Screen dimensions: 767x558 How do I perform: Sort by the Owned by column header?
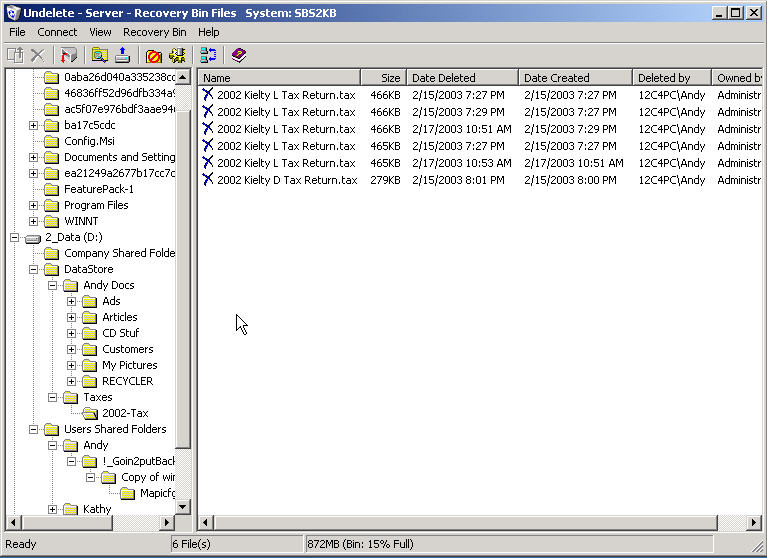point(737,78)
